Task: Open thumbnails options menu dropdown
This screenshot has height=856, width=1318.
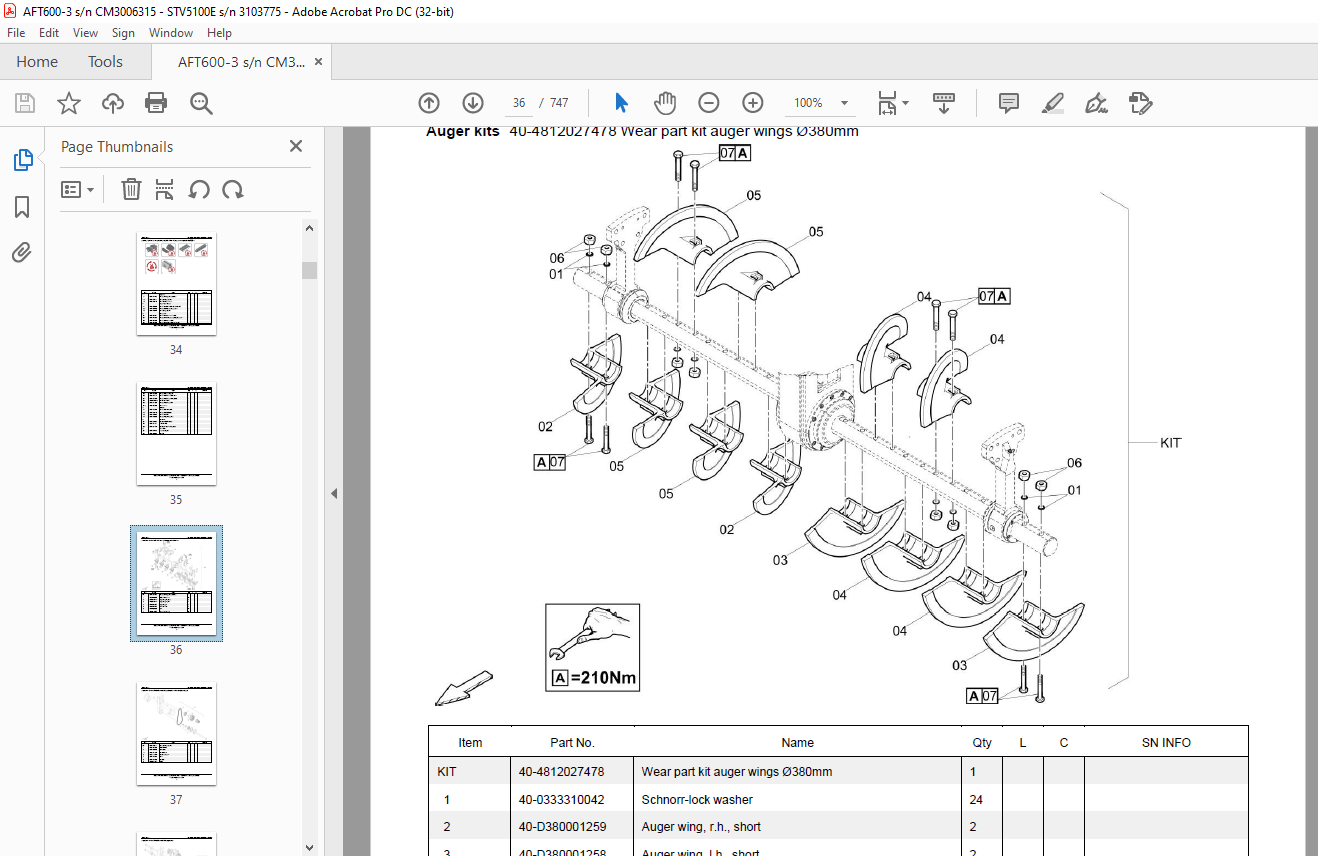Action: 77,189
